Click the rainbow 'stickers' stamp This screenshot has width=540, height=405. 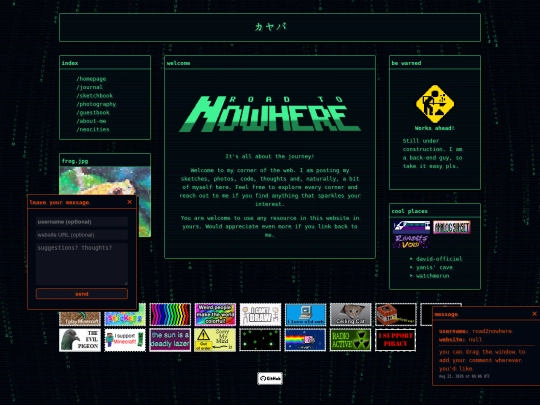(x=125, y=315)
